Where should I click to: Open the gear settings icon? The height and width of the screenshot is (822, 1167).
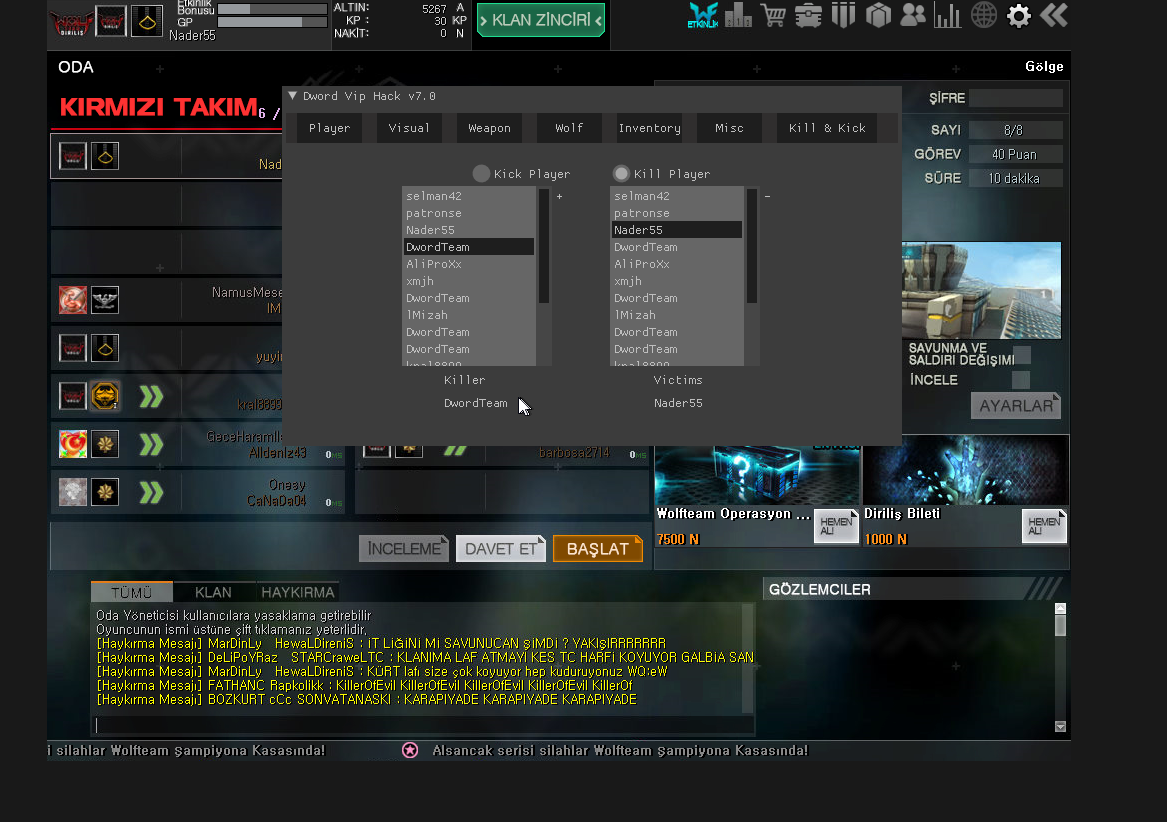click(x=1018, y=16)
